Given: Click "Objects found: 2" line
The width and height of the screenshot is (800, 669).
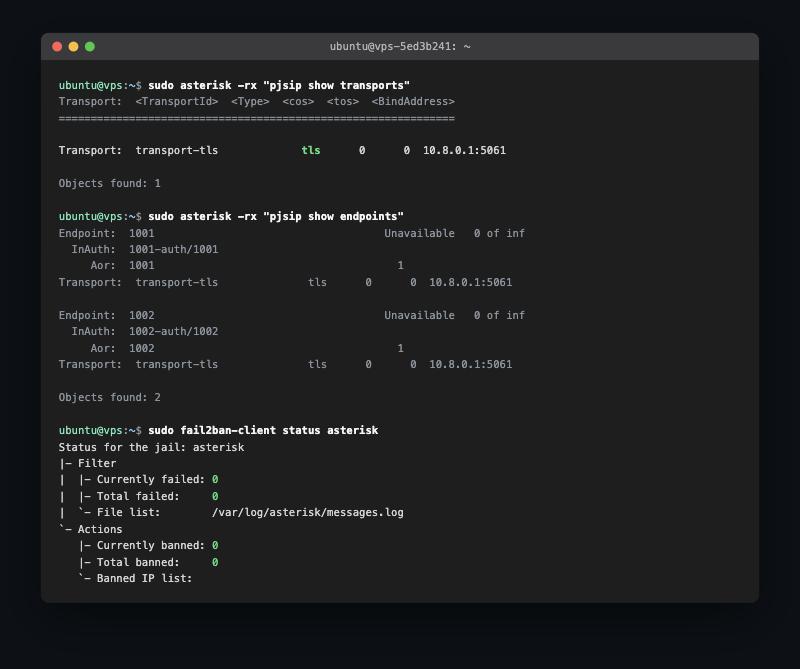Looking at the screenshot, I should tap(110, 397).
